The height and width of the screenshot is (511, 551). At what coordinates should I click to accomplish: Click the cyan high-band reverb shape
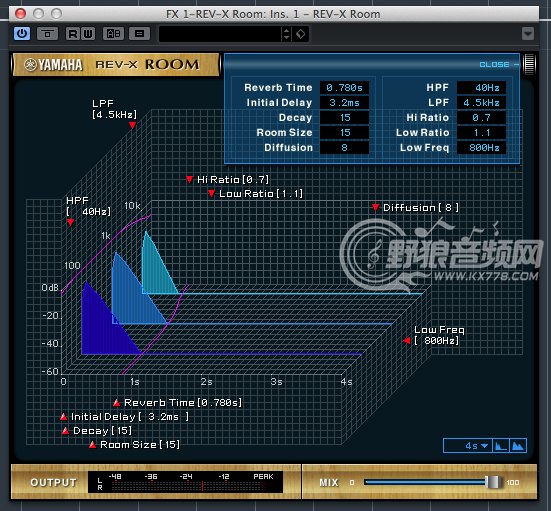pyautogui.click(x=156, y=271)
